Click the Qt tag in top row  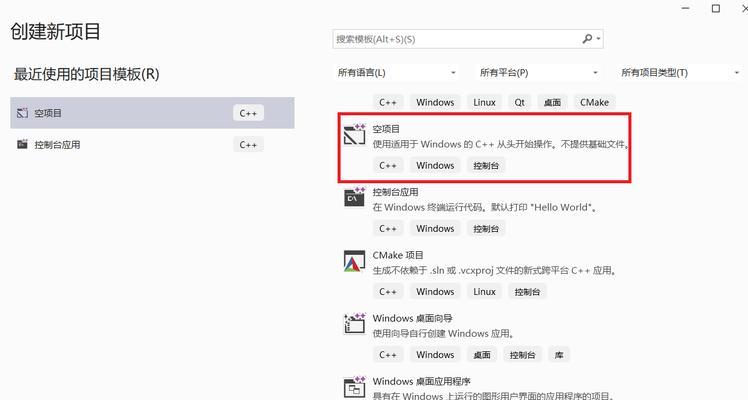(x=519, y=102)
